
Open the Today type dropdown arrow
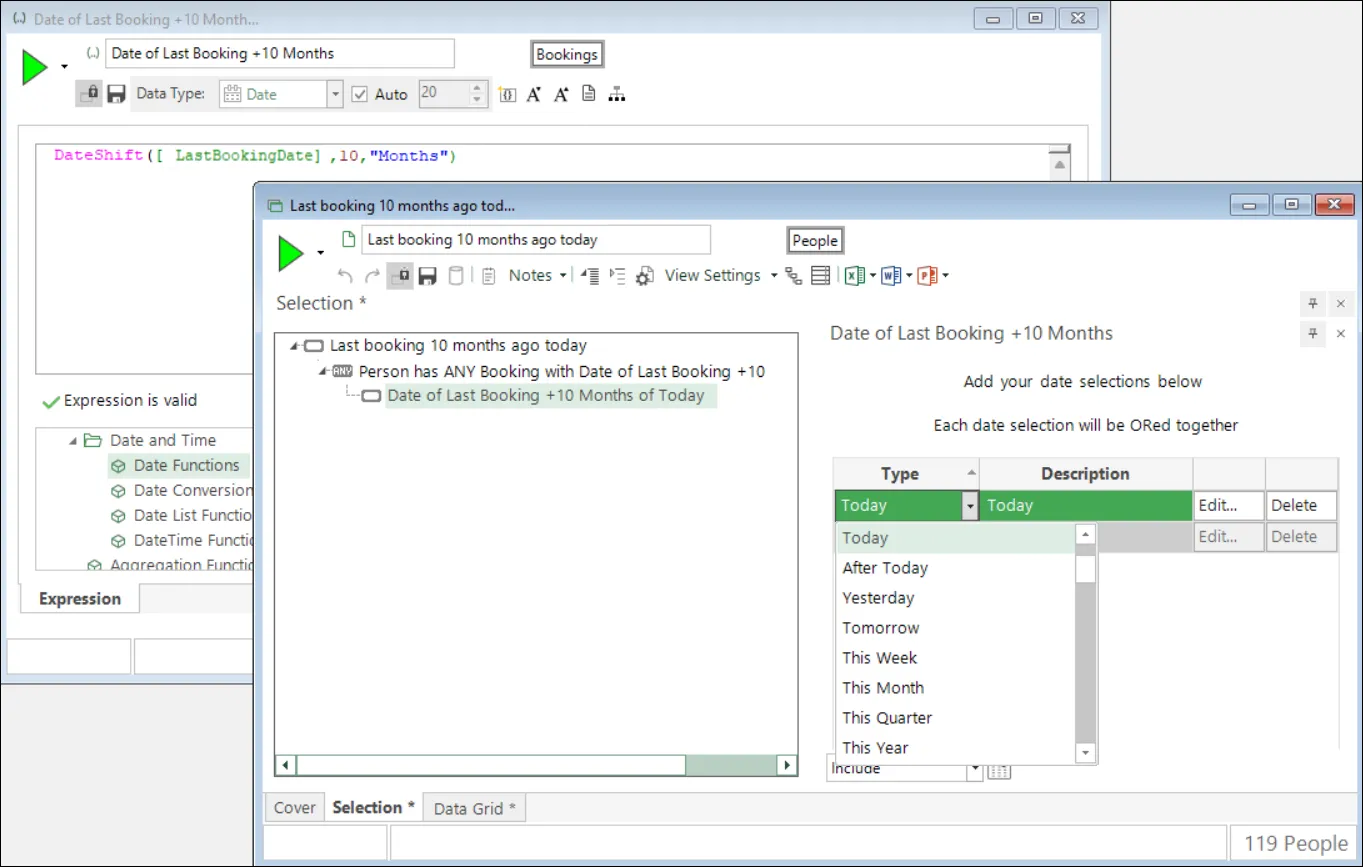(970, 506)
